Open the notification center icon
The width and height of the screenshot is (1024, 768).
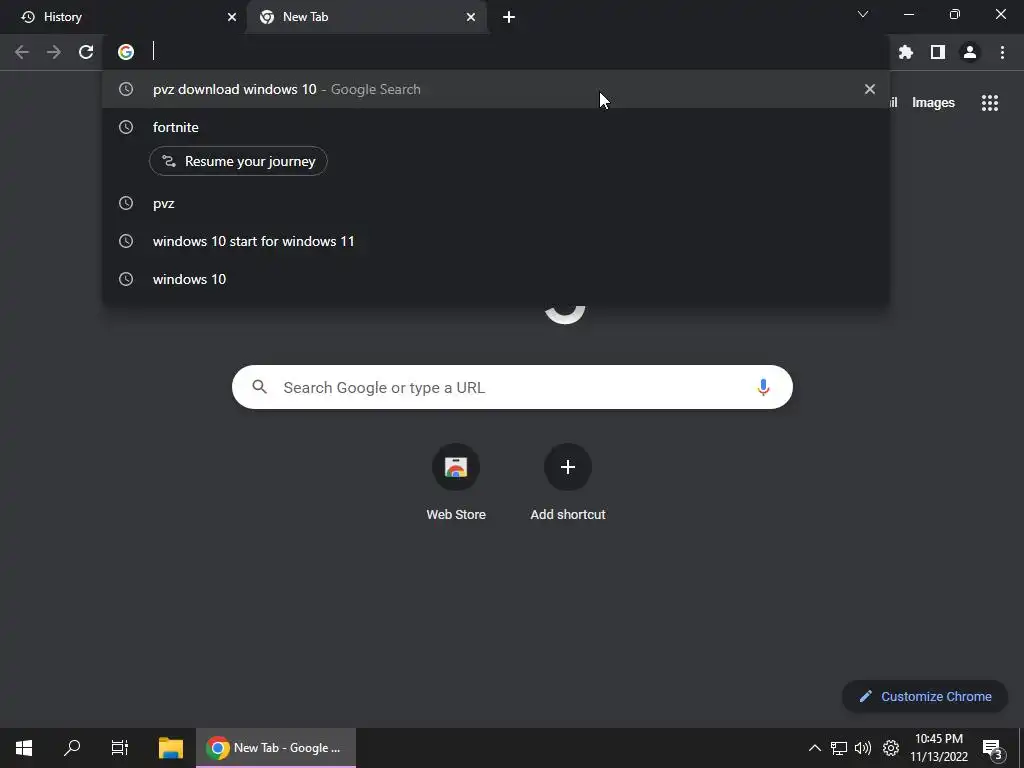pos(992,749)
